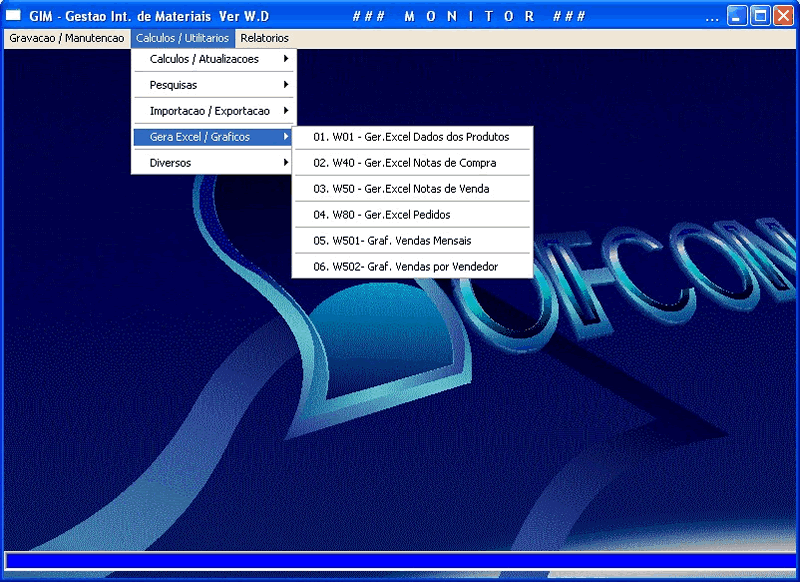Viewport: 800px width, 582px height.
Task: Click the Calculos / Utilitarios menu
Action: pyautogui.click(x=182, y=38)
